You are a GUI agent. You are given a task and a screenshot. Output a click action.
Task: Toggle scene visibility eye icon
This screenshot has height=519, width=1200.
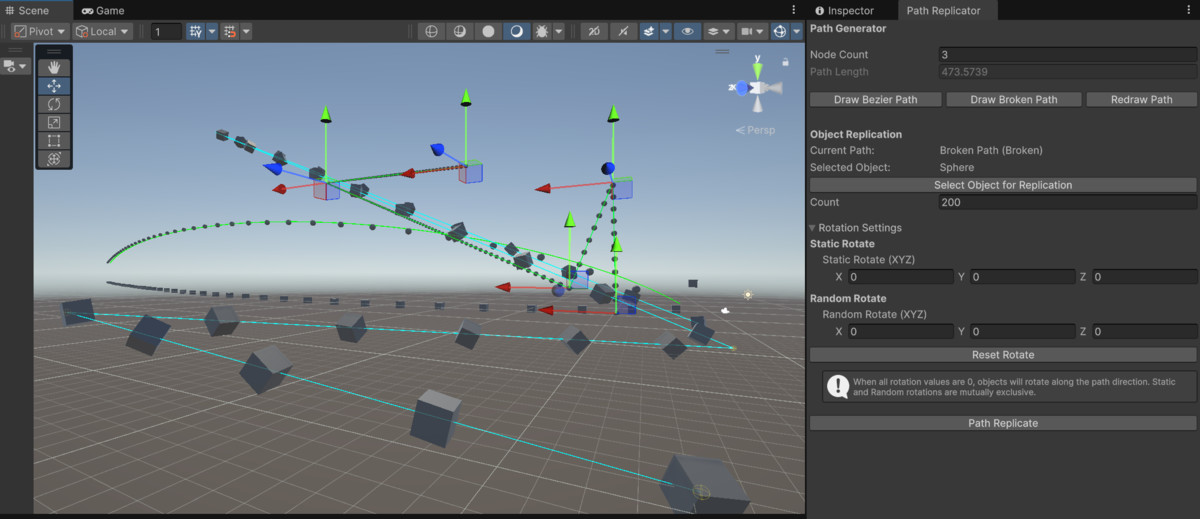[x=687, y=31]
